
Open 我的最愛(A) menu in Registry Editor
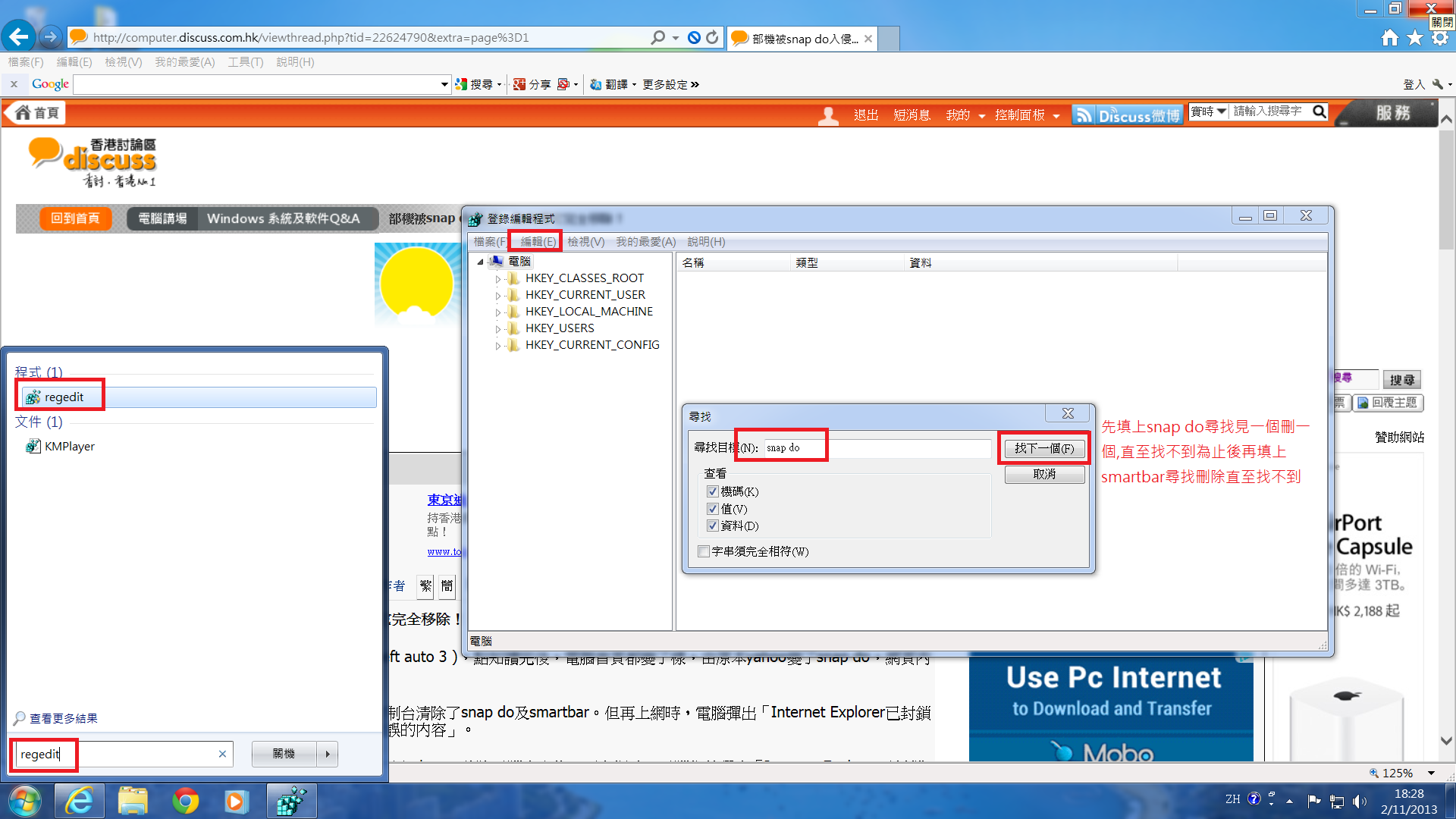[645, 242]
